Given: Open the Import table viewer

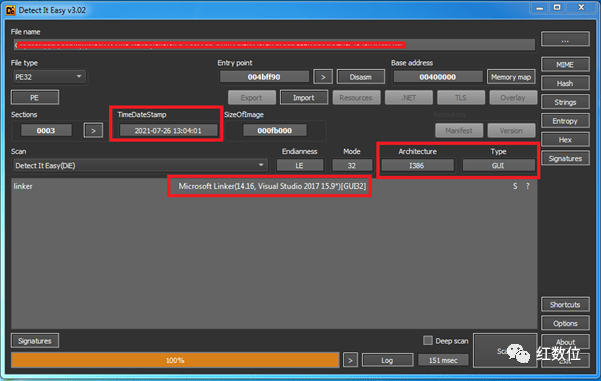Looking at the screenshot, I should 304,98.
